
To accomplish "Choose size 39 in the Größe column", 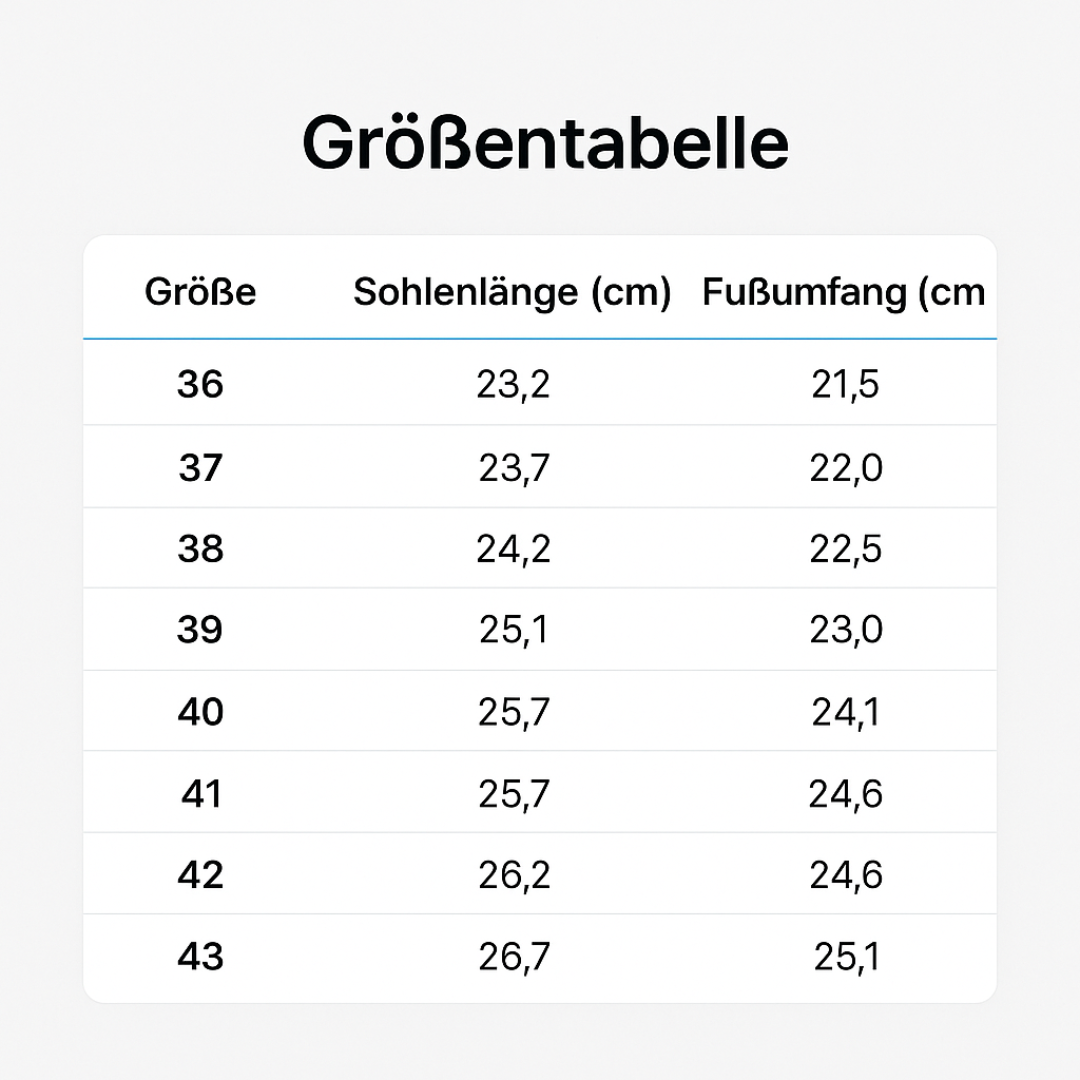I will tap(200, 630).
